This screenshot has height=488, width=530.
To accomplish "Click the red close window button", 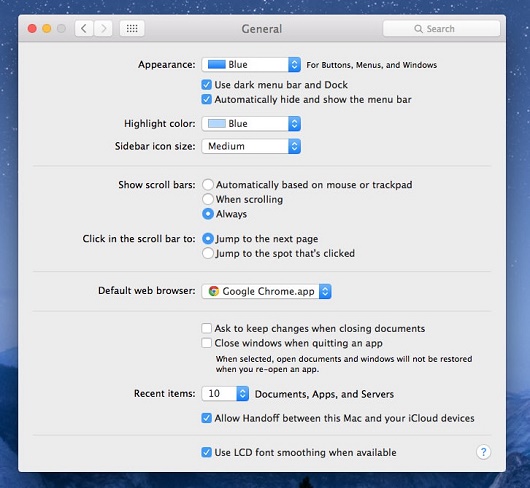I will (x=32, y=28).
